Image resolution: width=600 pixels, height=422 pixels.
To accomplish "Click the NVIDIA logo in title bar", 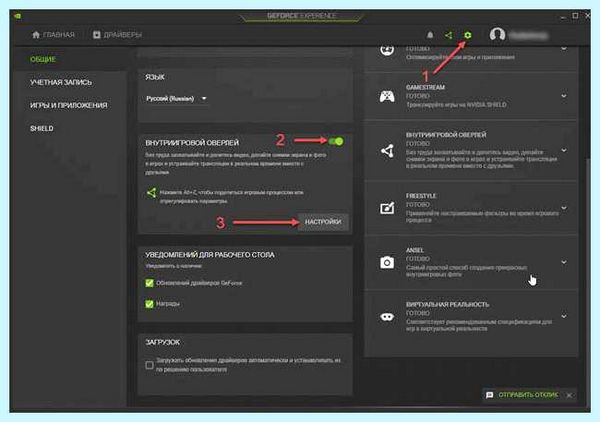I will (x=18, y=16).
